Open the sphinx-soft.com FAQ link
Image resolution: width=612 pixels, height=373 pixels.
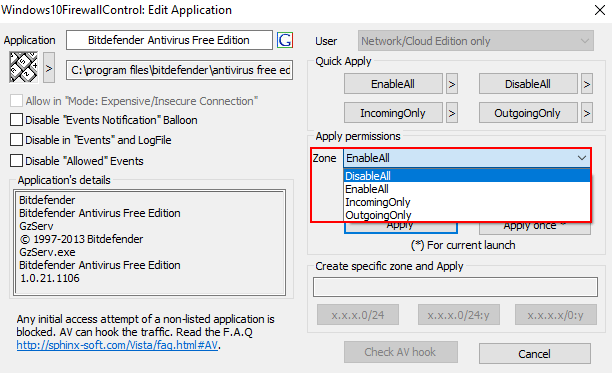(x=117, y=345)
